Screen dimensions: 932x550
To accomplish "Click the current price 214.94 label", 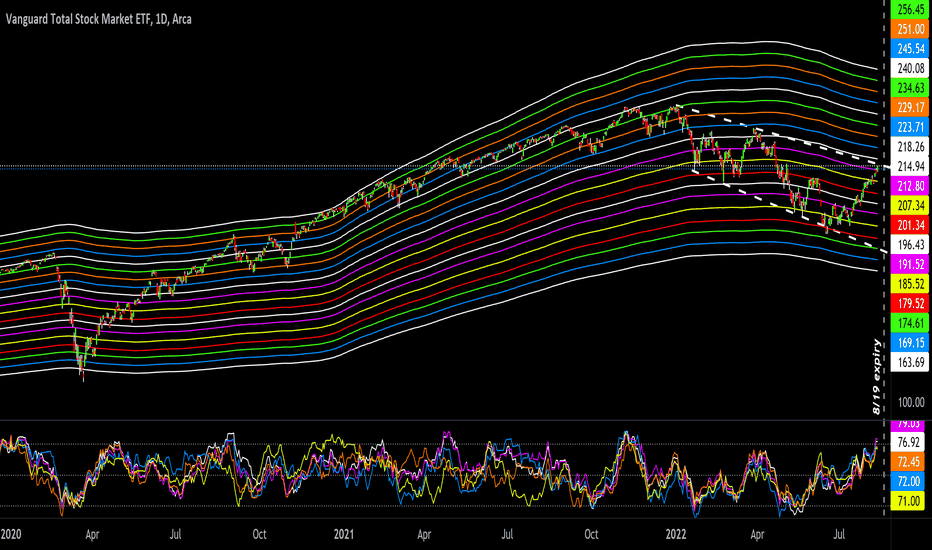I will coord(911,166).
